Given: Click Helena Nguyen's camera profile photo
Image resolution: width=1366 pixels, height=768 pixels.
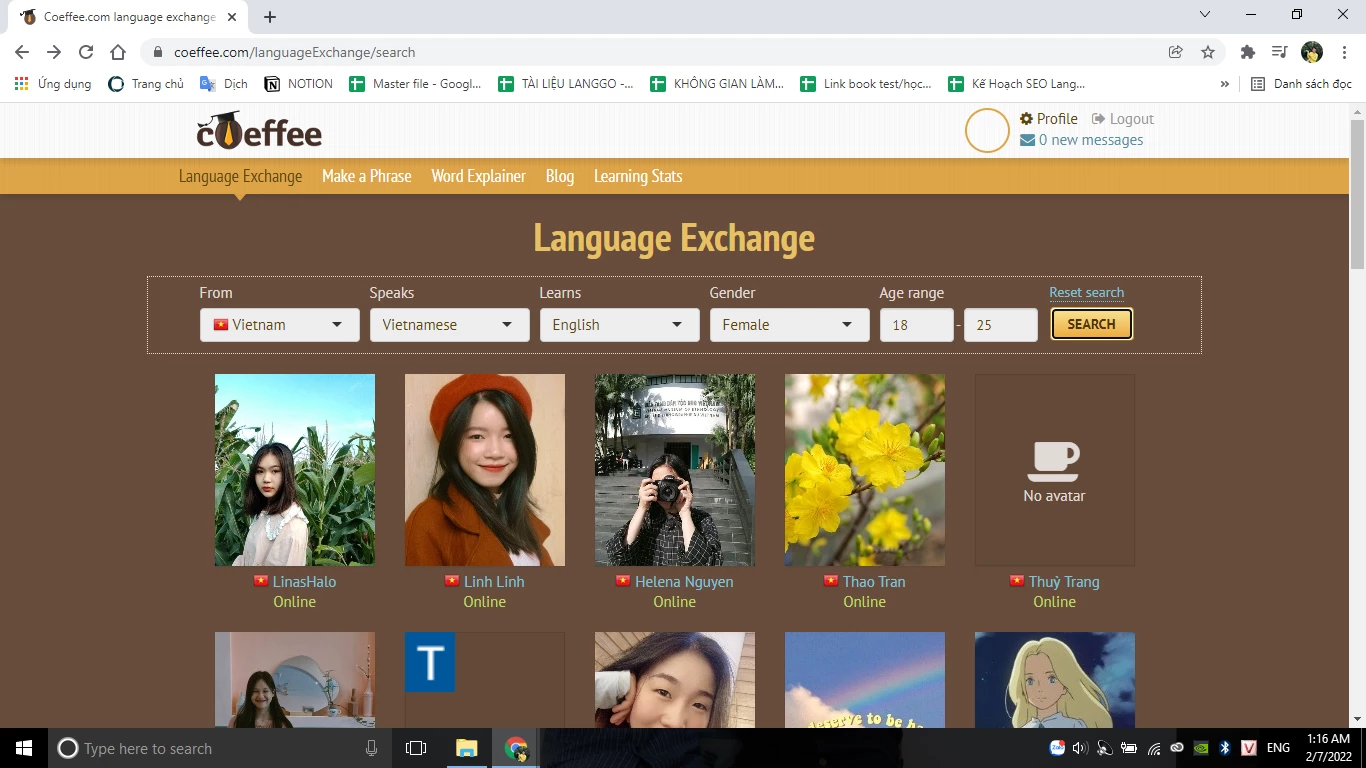Looking at the screenshot, I should click(x=675, y=470).
